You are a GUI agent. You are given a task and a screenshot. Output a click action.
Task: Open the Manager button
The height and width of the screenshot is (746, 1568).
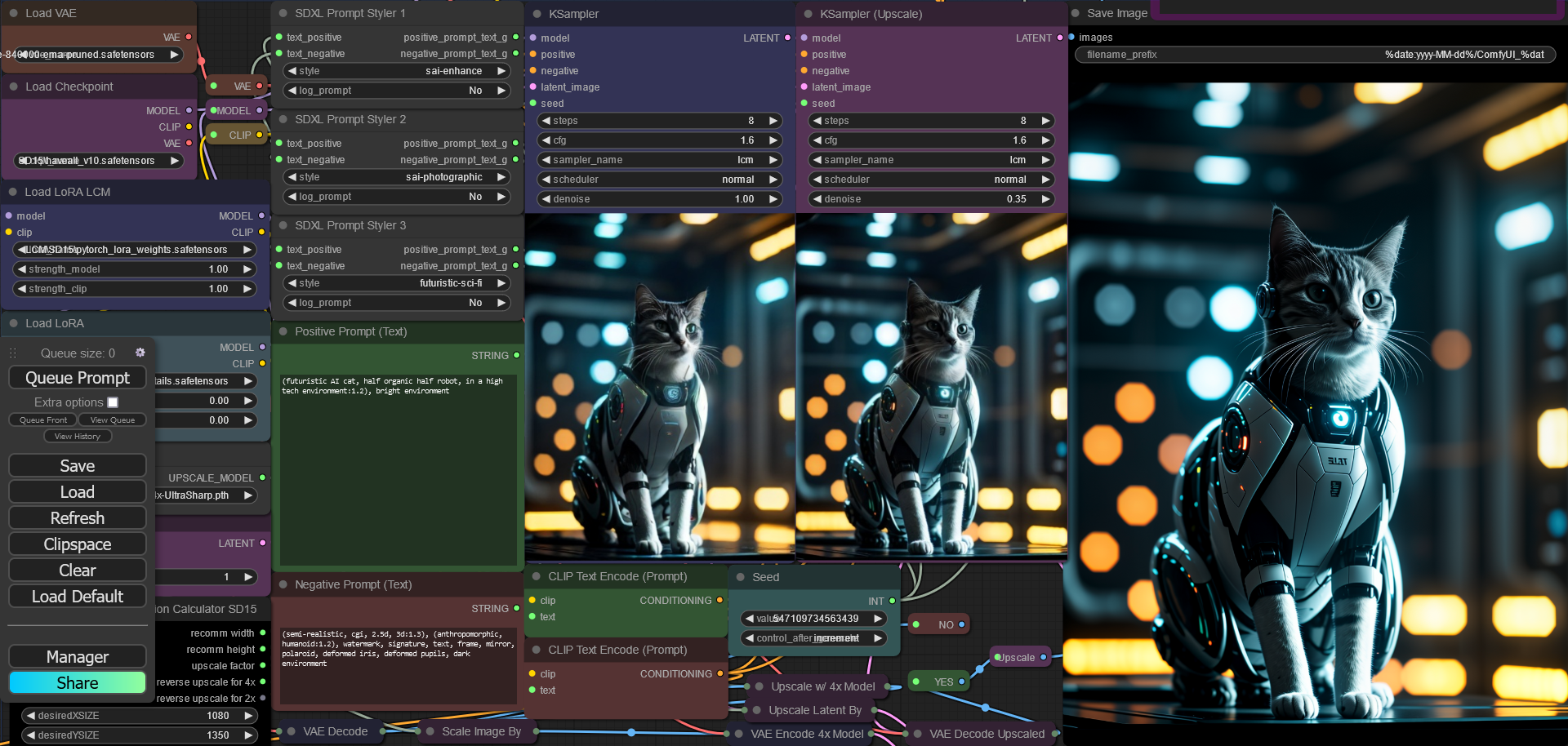[78, 657]
